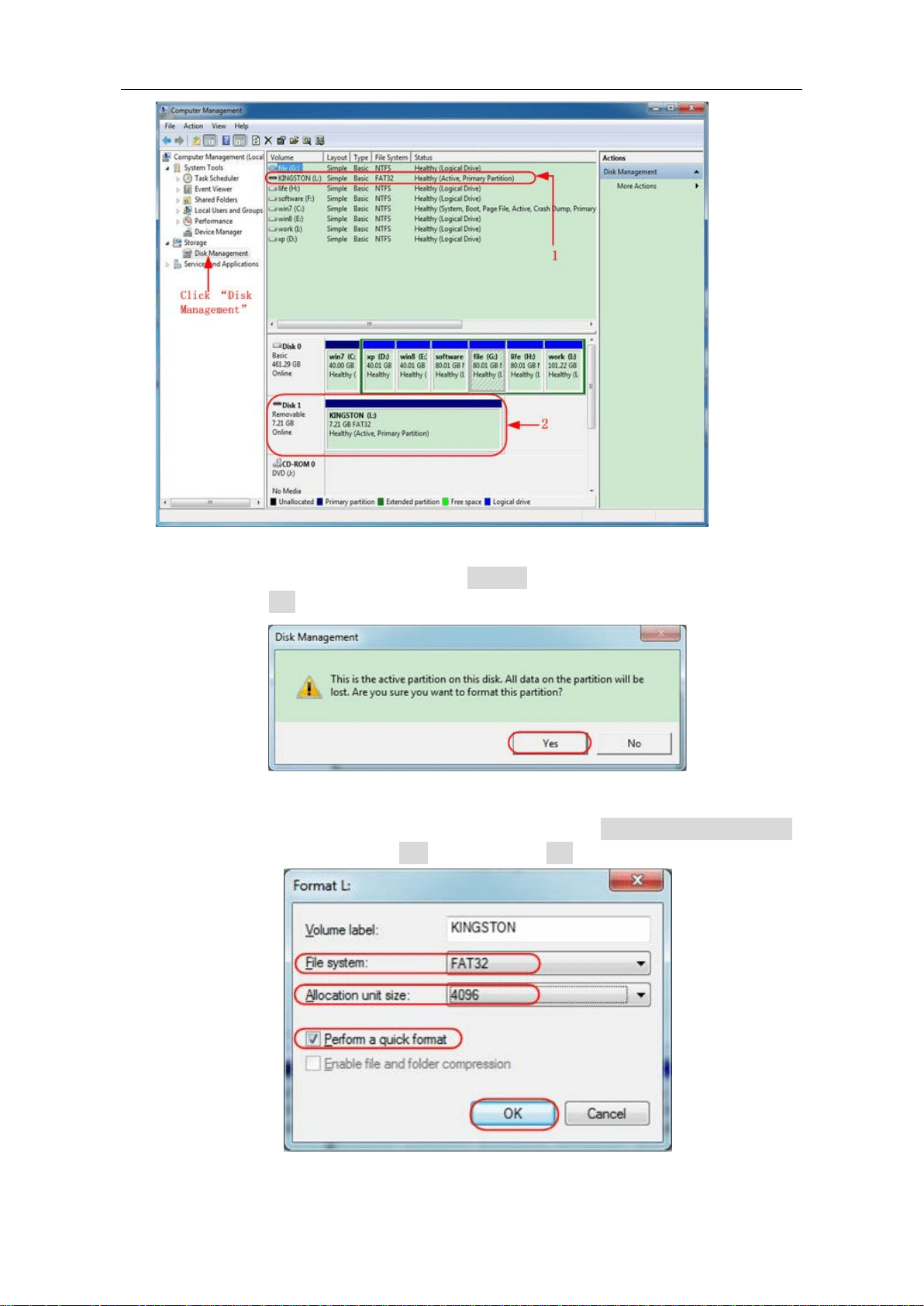The height and width of the screenshot is (1306, 924).
Task: Collapse the System Tools tree node
Action: (x=167, y=167)
